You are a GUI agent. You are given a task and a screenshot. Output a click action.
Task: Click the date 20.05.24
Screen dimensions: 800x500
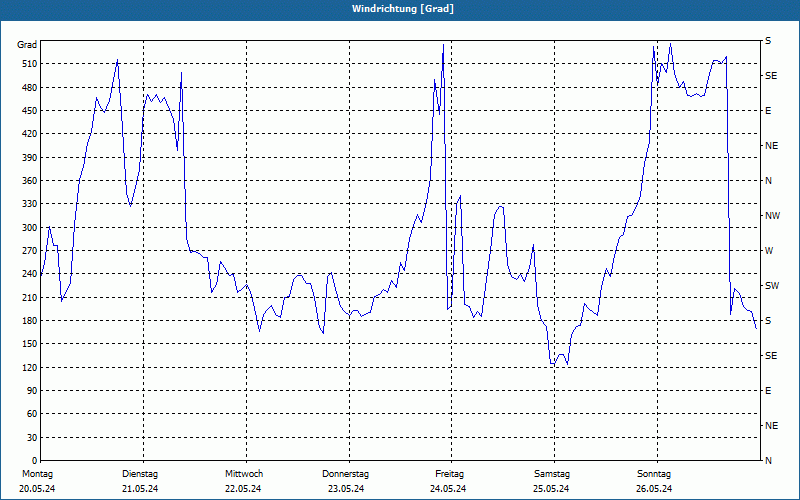(37, 489)
